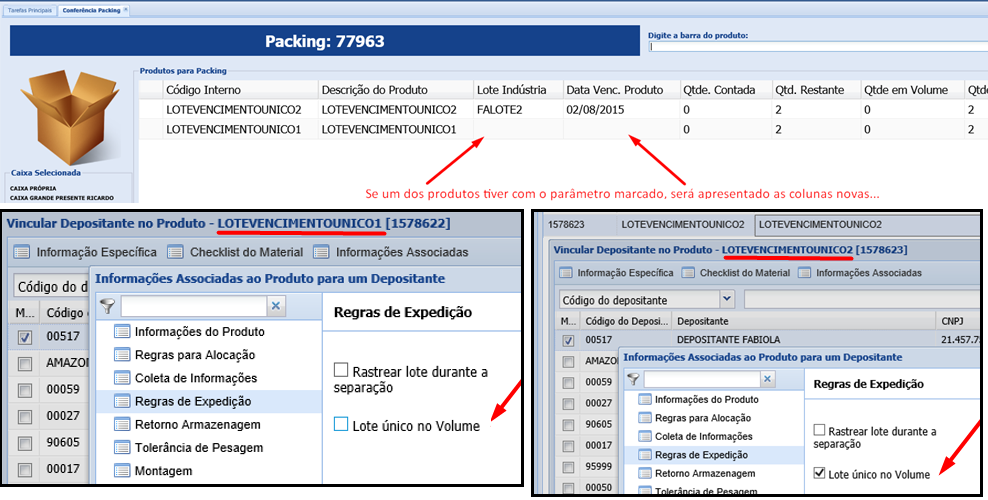
Task: Select date cell 02/08/2015
Action: tap(621, 110)
